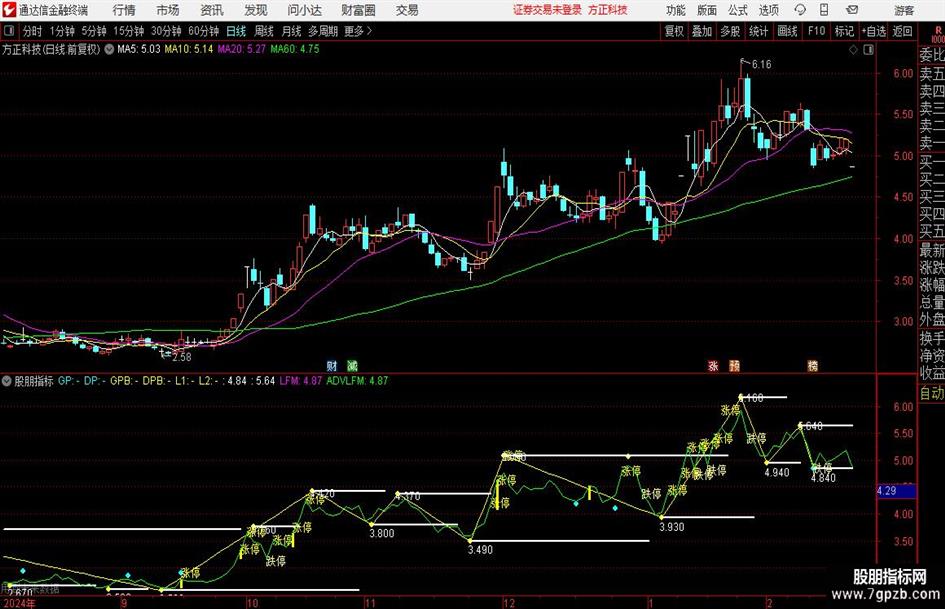This screenshot has width=945, height=609.
Task: Switch to the 月线 monthly tab
Action: tap(292, 31)
